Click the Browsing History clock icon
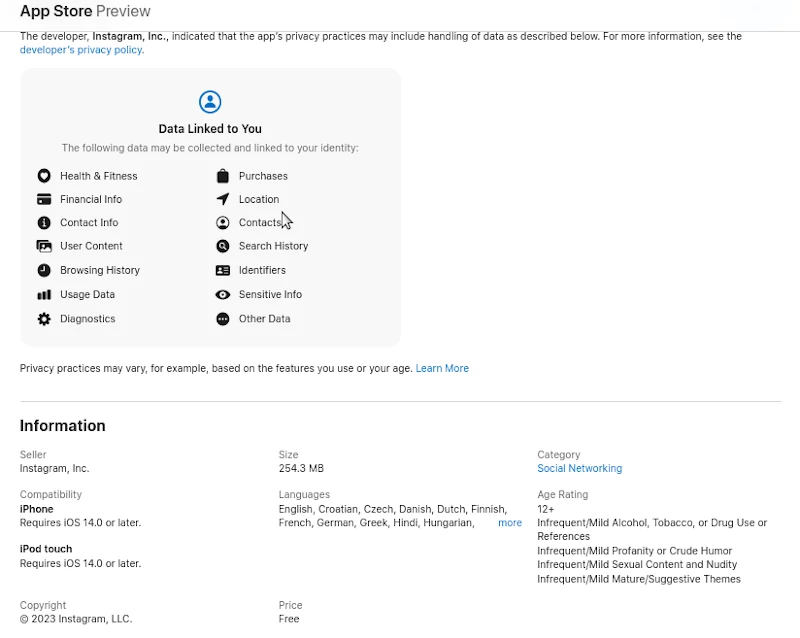The height and width of the screenshot is (638, 800). click(x=44, y=270)
